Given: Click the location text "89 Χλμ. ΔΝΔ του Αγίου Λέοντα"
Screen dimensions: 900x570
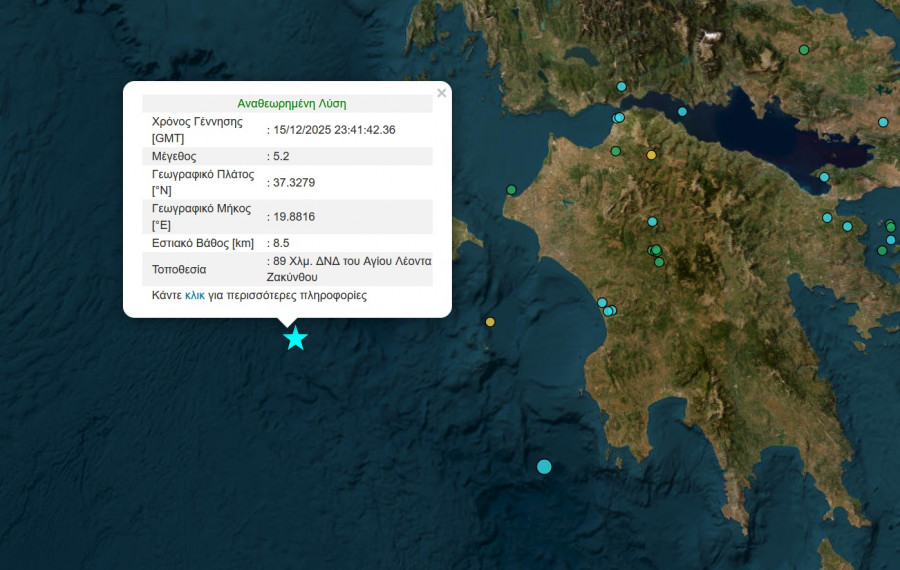Looking at the screenshot, I should click(351, 261).
